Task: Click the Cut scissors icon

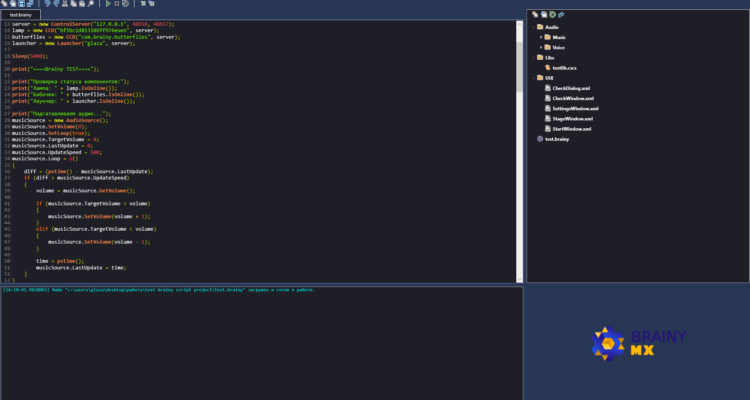Action: pos(65,3)
